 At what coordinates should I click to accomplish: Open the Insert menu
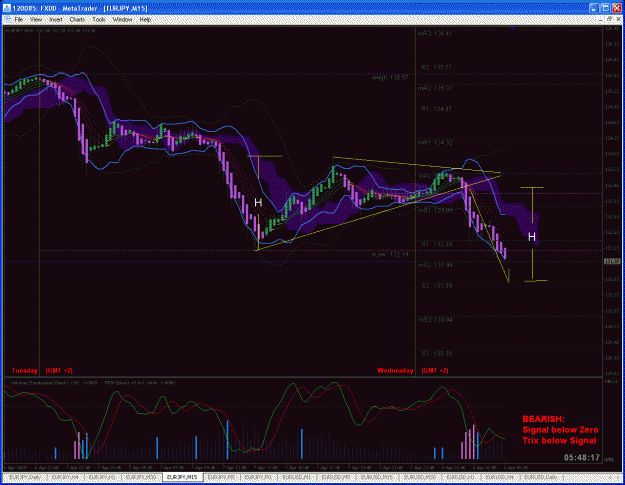56,19
